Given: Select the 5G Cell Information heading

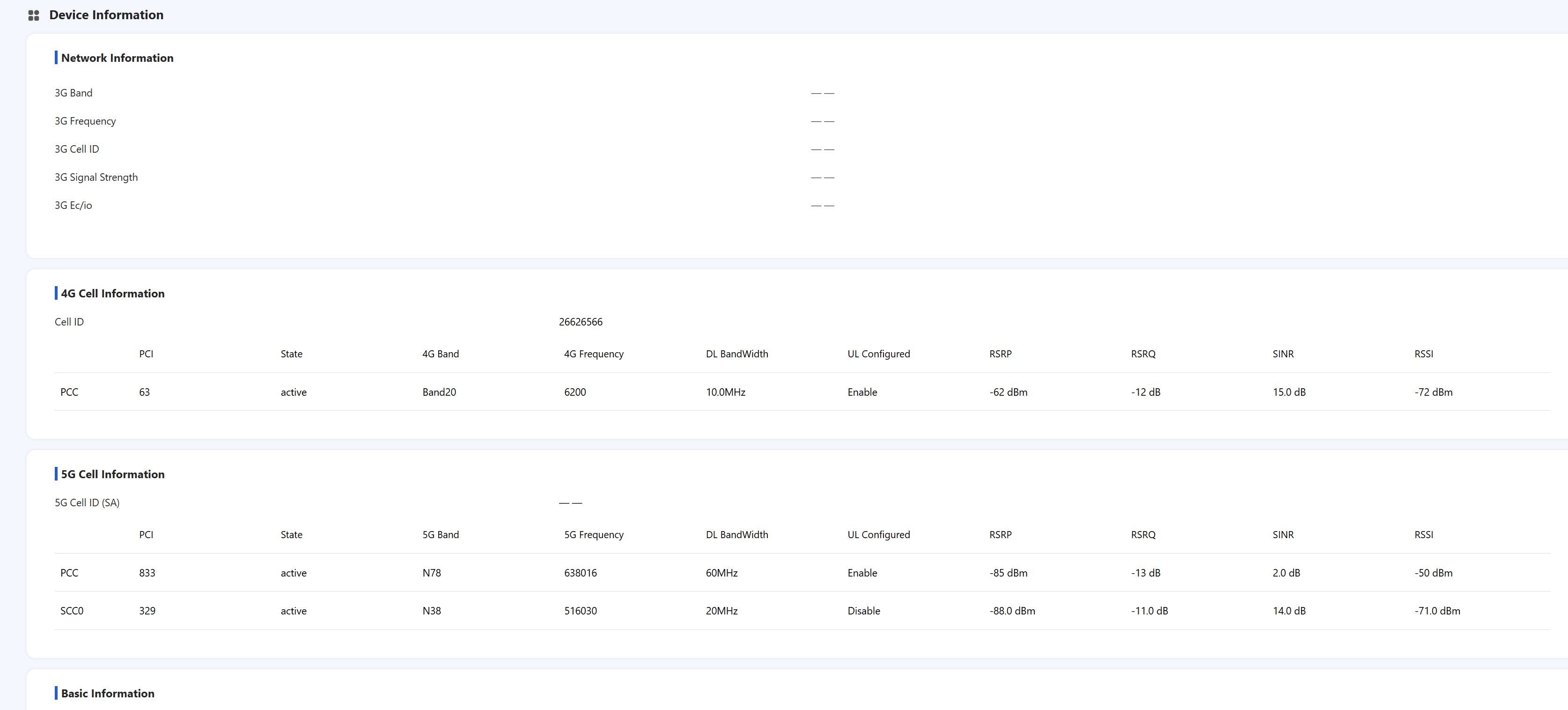Looking at the screenshot, I should 113,474.
